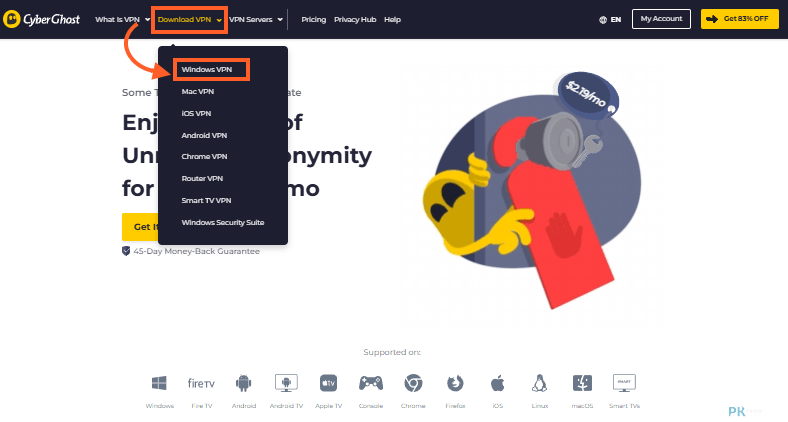Click the Smart TVs icon
Image resolution: width=788 pixels, height=422 pixels.
(624, 383)
